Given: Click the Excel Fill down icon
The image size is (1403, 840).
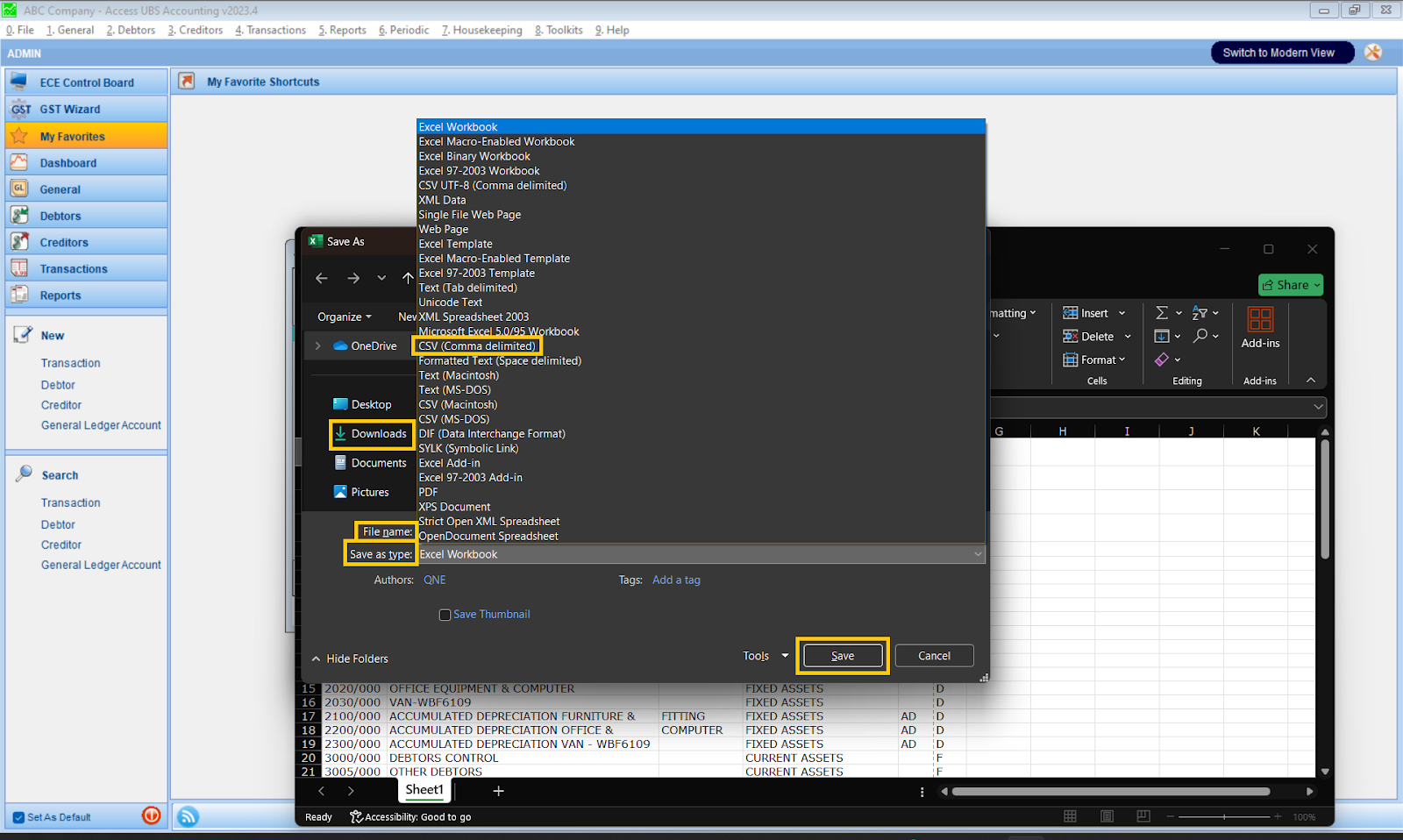Looking at the screenshot, I should 1162,336.
